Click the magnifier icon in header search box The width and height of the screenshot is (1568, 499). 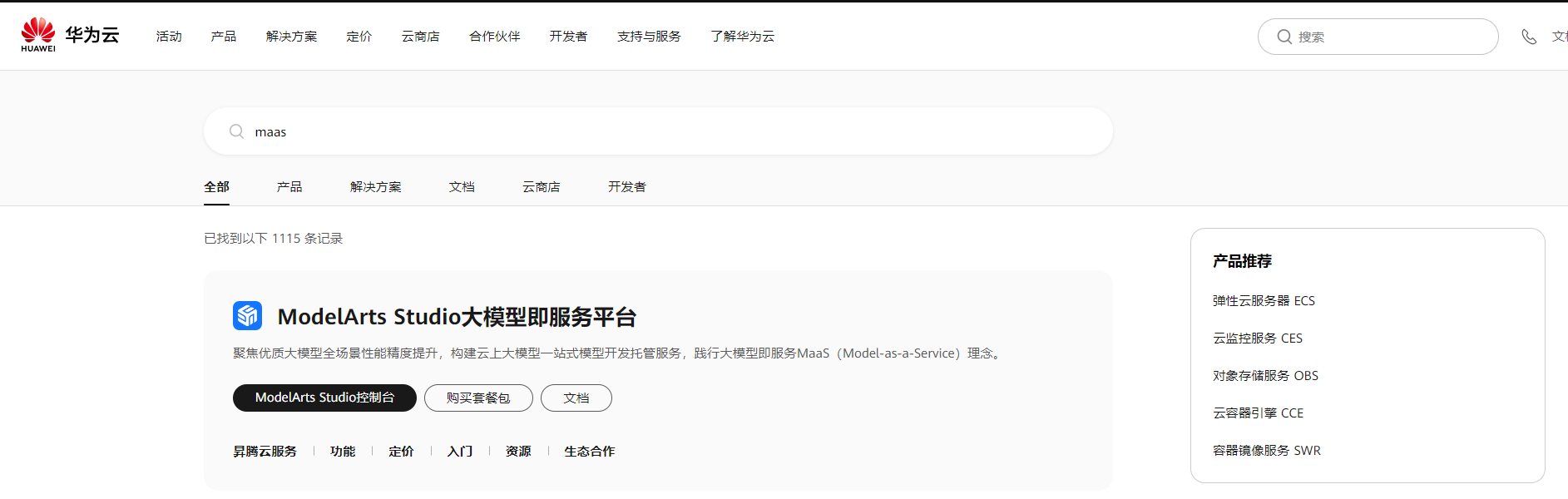tap(1284, 37)
